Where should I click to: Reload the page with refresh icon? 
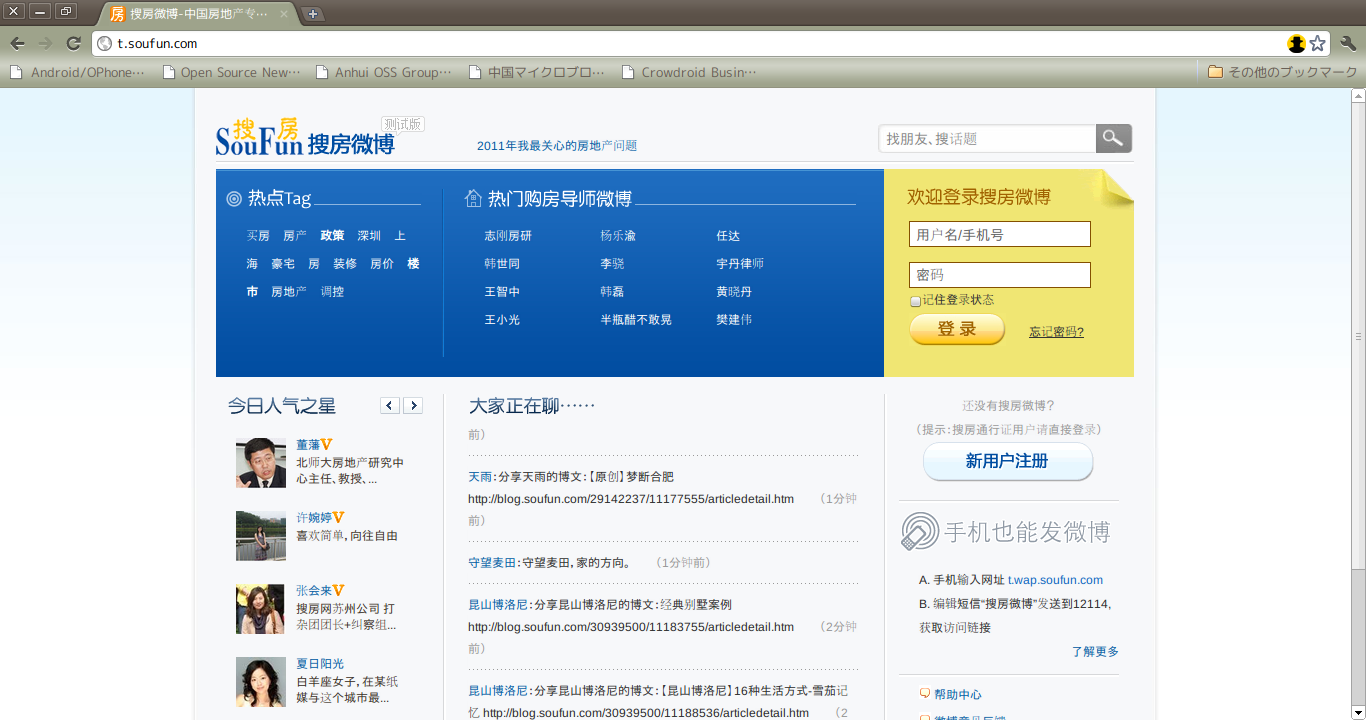pos(73,43)
